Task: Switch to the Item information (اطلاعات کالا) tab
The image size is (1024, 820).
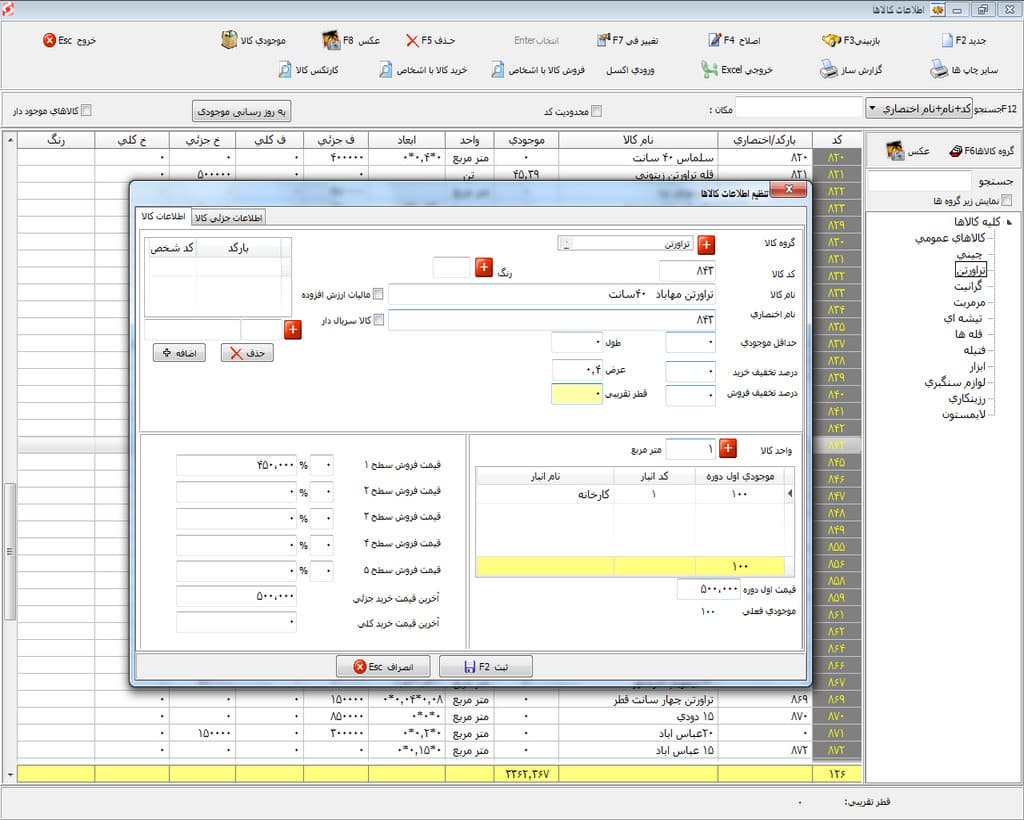Action: [x=163, y=216]
